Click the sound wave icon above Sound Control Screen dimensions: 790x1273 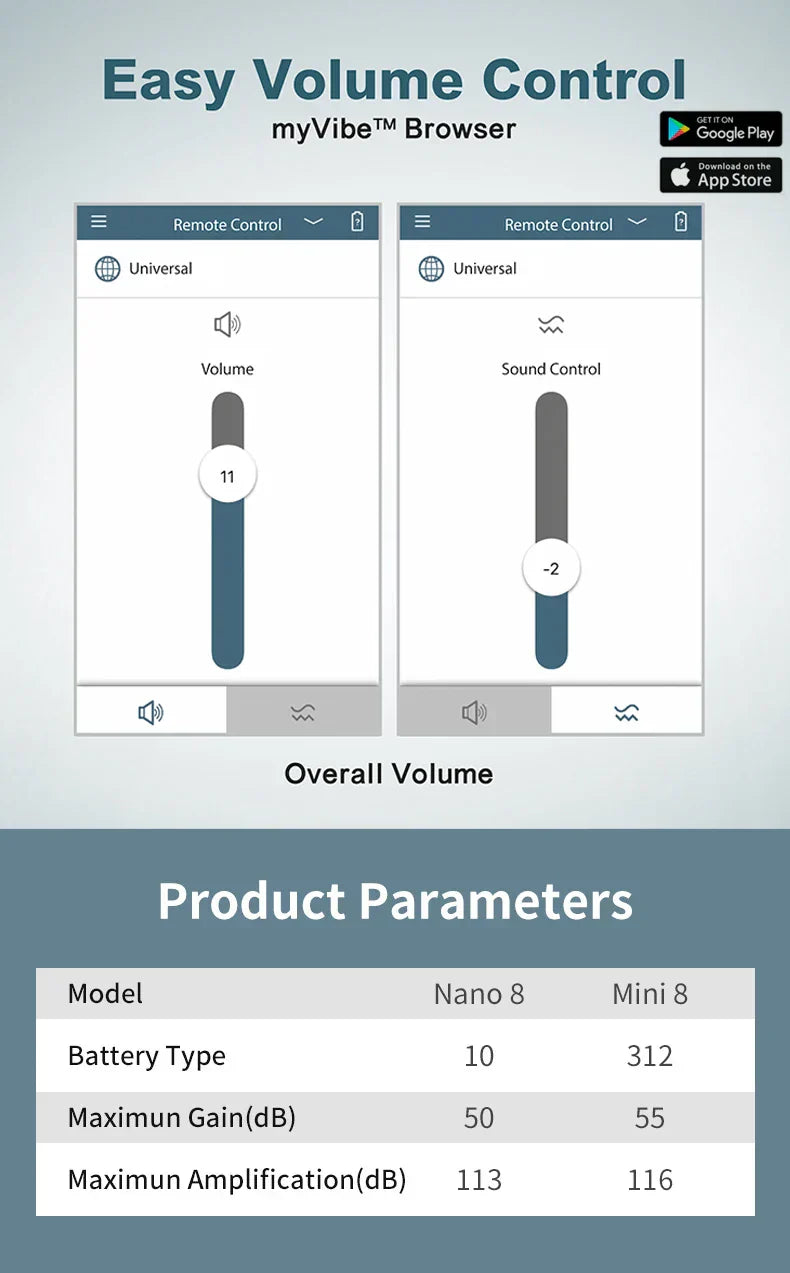[551, 323]
